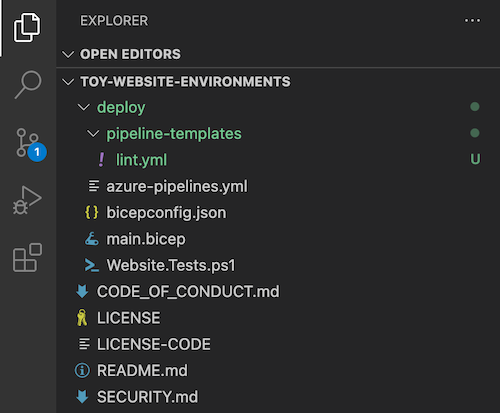Image resolution: width=500 pixels, height=413 pixels.
Task: Click the Bicep icon beside main.bicep
Action: coord(91,239)
